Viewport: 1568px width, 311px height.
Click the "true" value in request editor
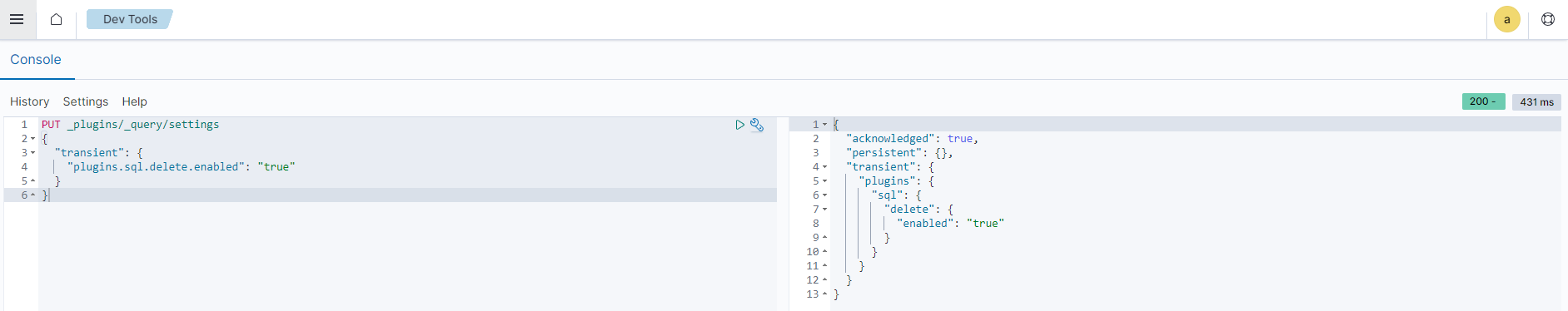[276, 167]
